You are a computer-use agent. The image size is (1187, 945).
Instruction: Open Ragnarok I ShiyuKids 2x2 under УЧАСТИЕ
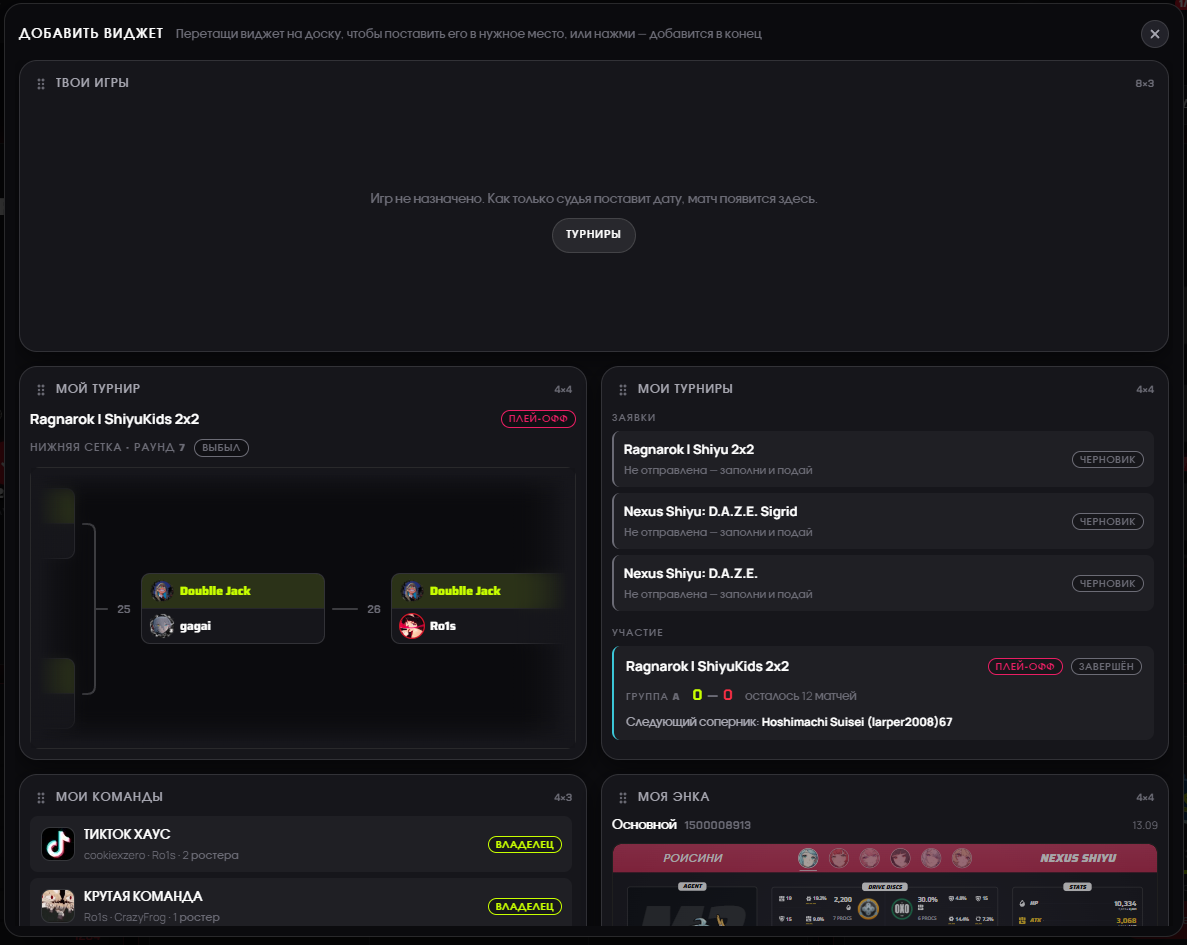tap(883, 693)
